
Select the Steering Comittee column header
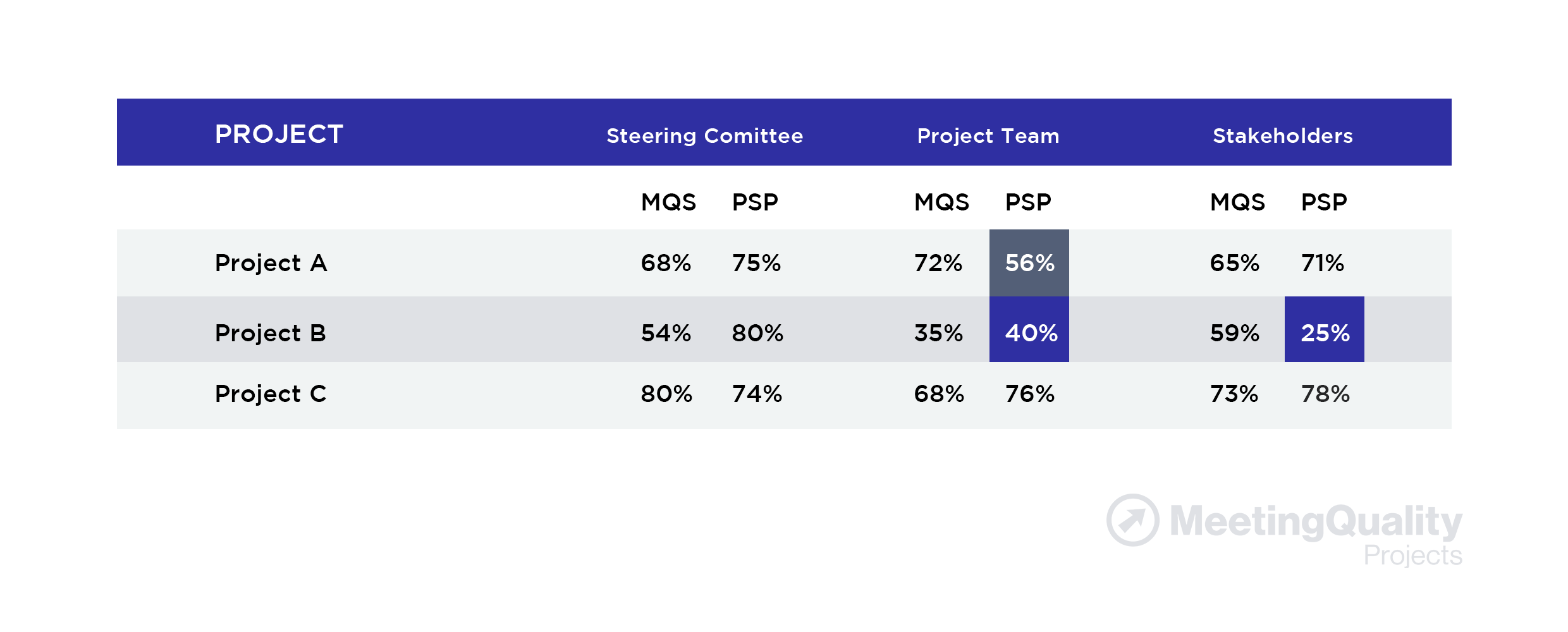pyautogui.click(x=704, y=135)
